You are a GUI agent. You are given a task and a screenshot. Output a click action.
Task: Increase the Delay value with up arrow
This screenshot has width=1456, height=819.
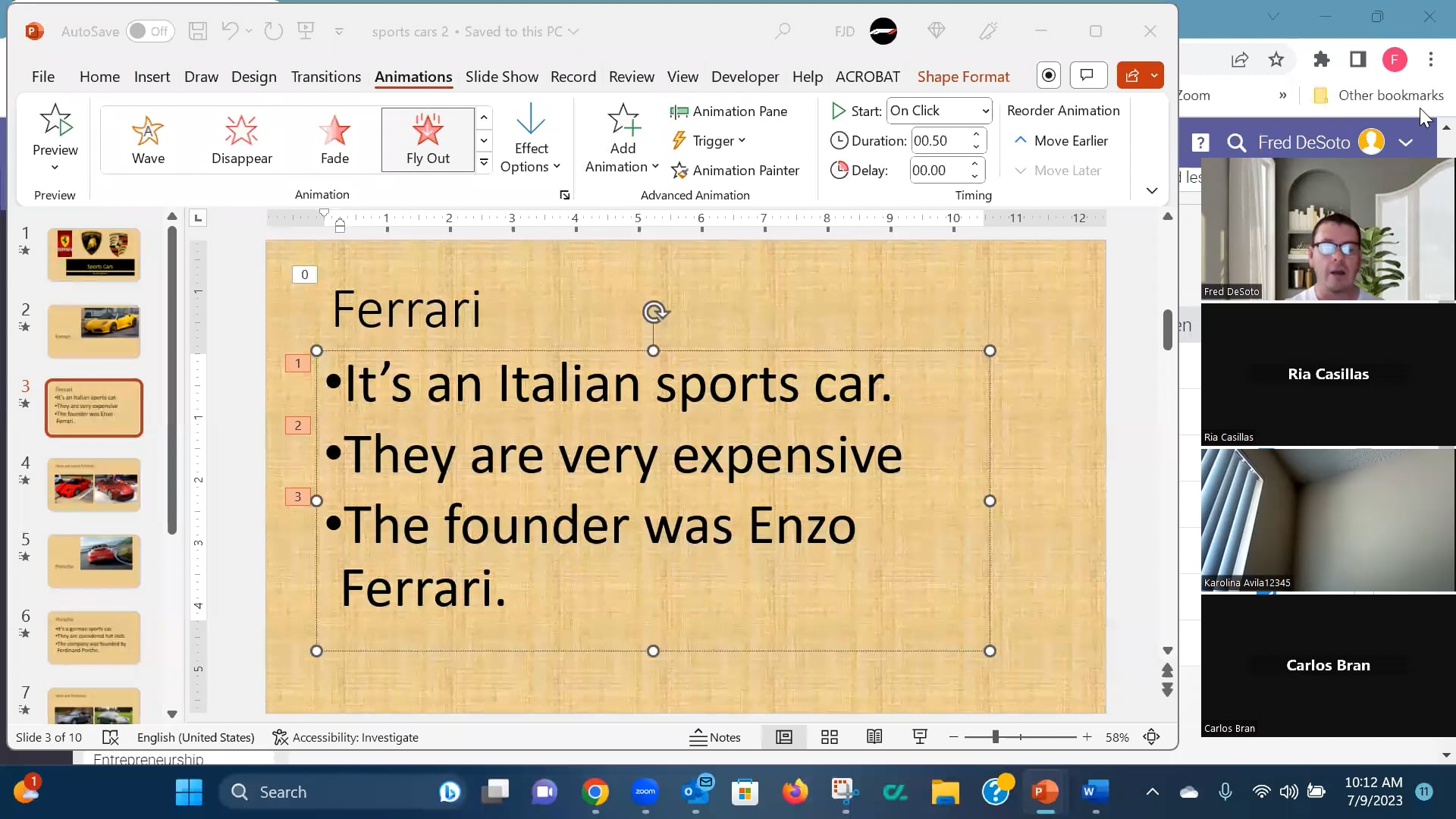point(975,165)
